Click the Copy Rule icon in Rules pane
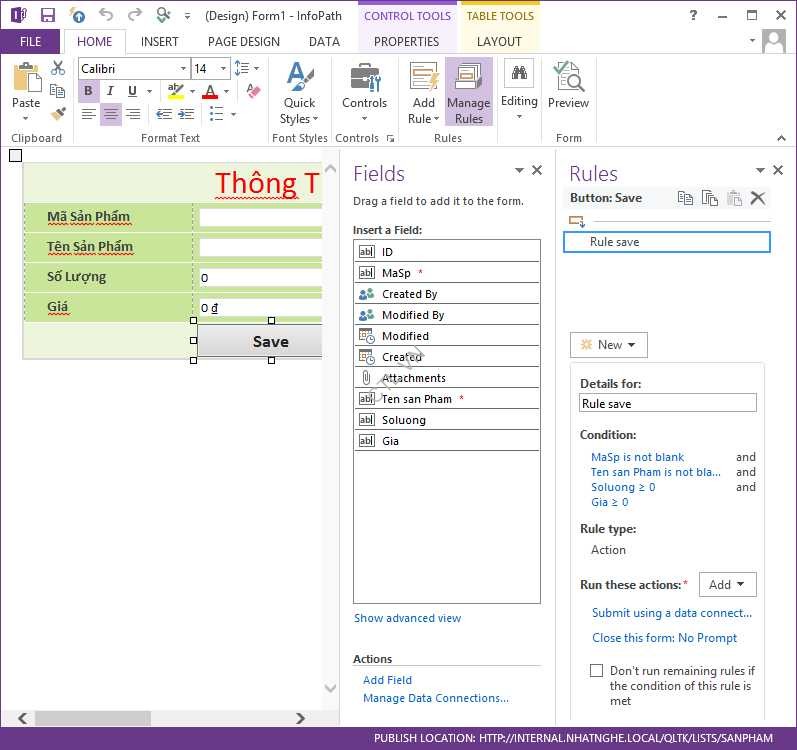 tap(685, 198)
